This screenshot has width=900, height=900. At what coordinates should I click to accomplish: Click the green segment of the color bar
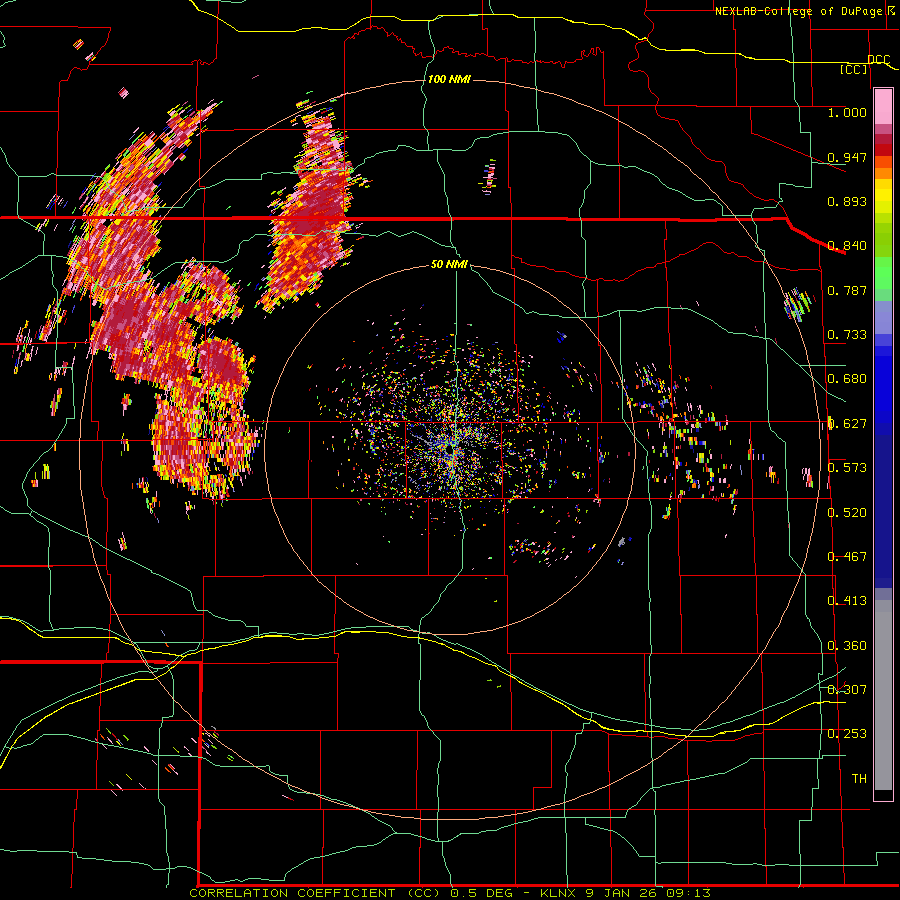point(883,273)
